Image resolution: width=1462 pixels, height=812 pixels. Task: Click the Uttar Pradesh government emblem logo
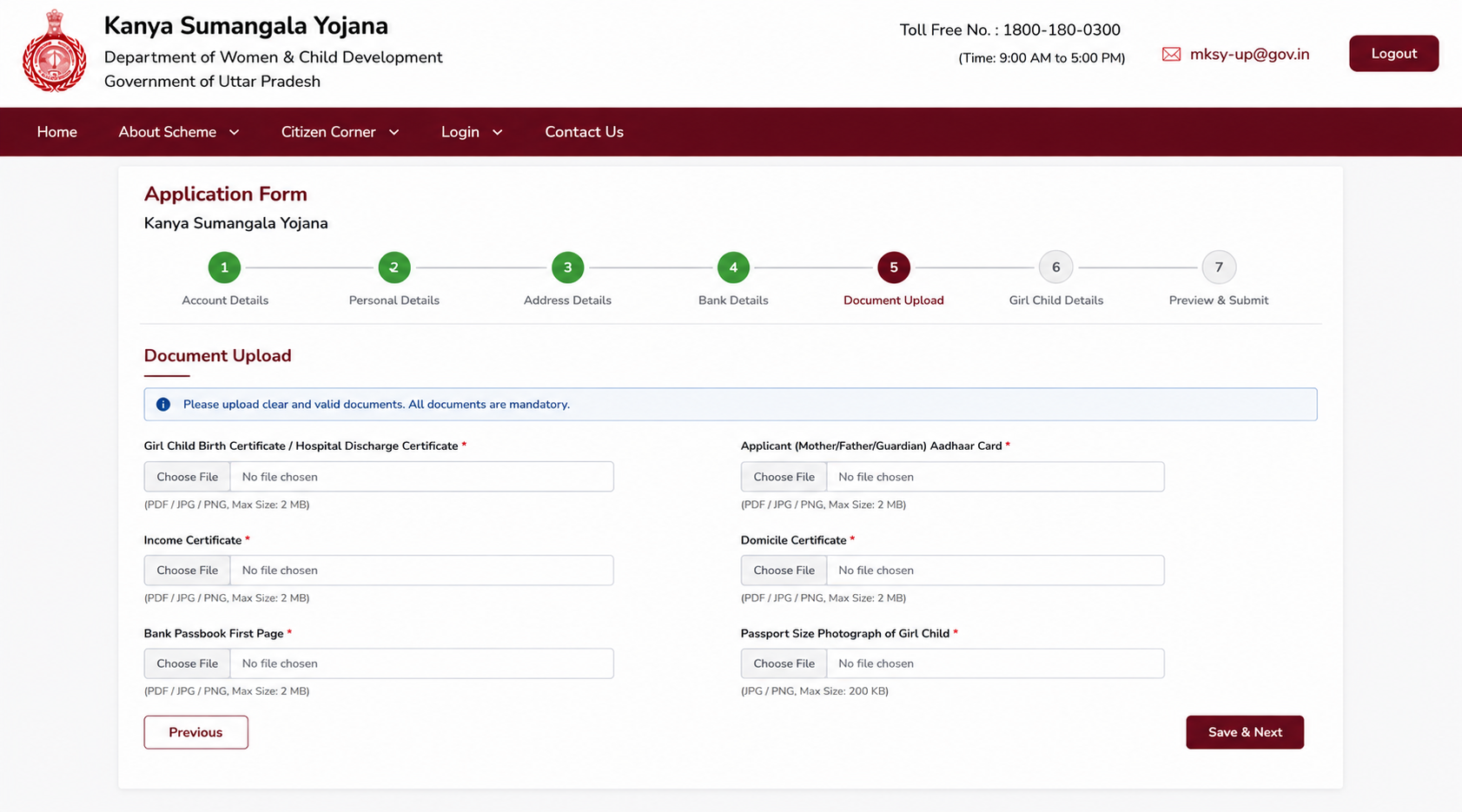pyautogui.click(x=54, y=51)
